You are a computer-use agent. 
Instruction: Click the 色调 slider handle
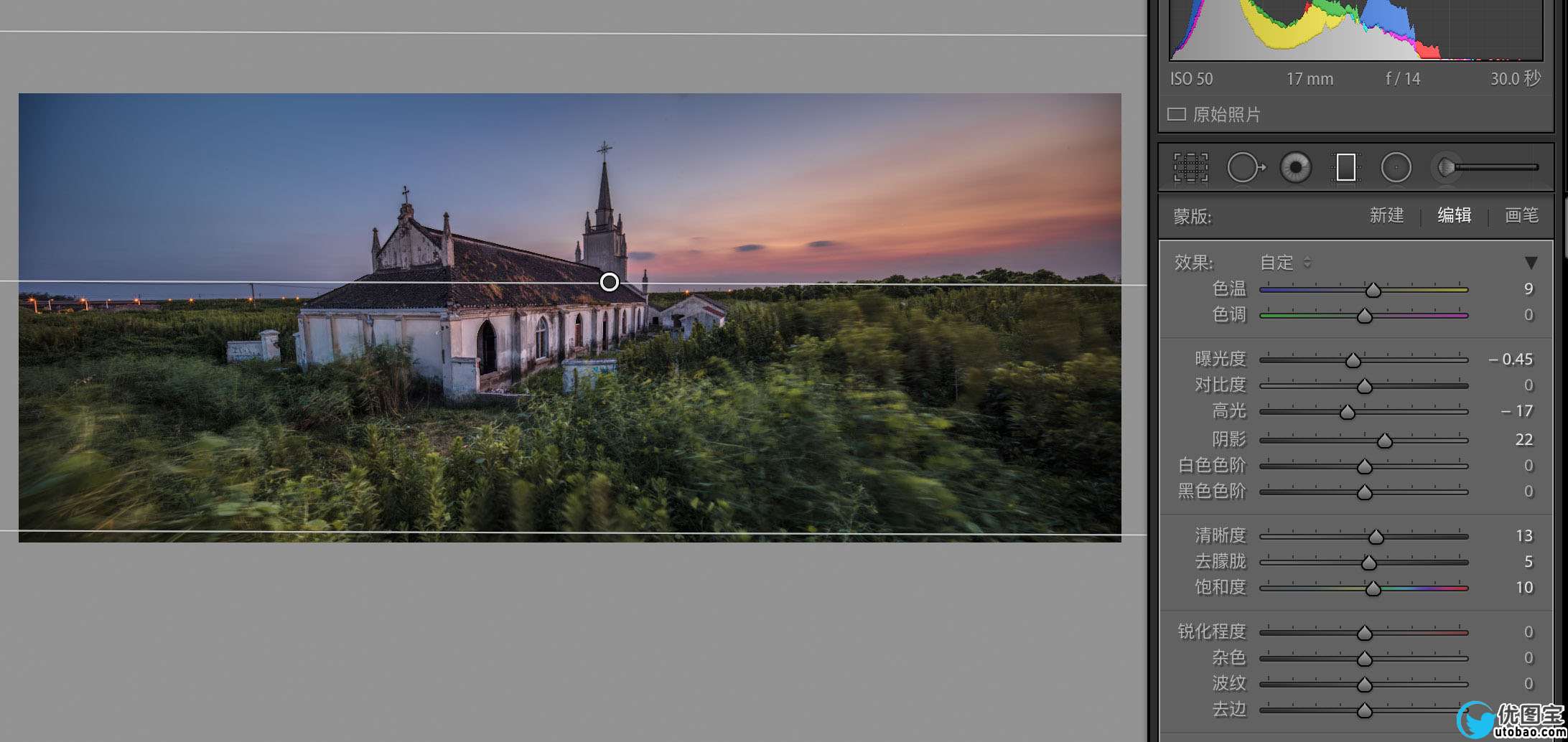coord(1364,316)
